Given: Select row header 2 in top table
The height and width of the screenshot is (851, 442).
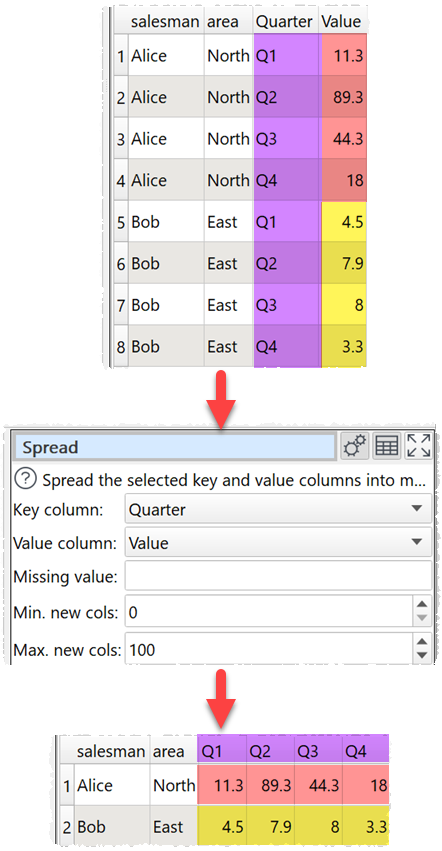Looking at the screenshot, I should coord(121,97).
